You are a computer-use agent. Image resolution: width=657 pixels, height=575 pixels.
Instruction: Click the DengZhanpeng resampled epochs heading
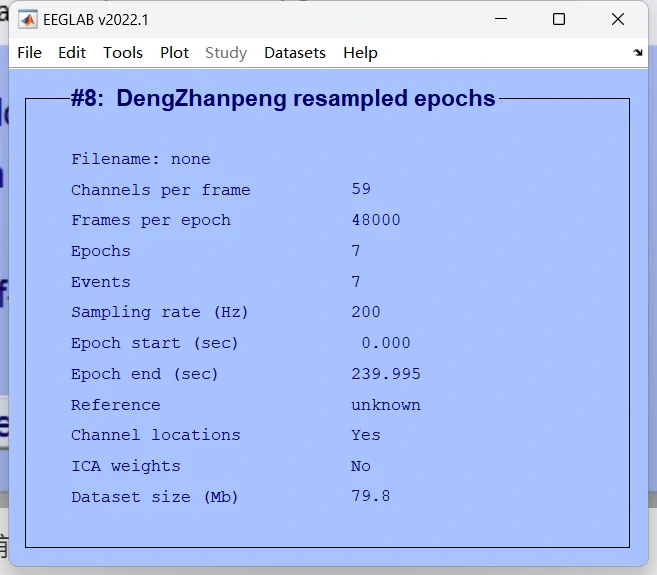pyautogui.click(x=283, y=99)
